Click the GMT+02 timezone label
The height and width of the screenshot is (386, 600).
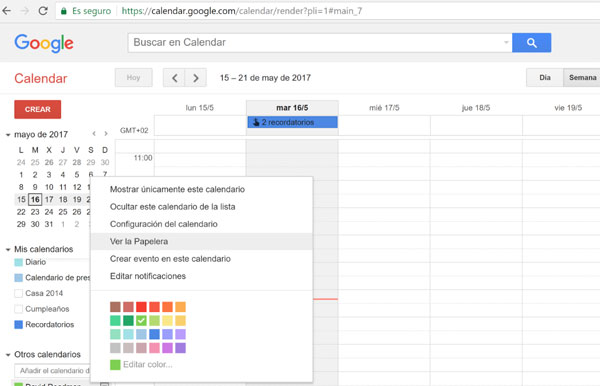pyautogui.click(x=134, y=130)
